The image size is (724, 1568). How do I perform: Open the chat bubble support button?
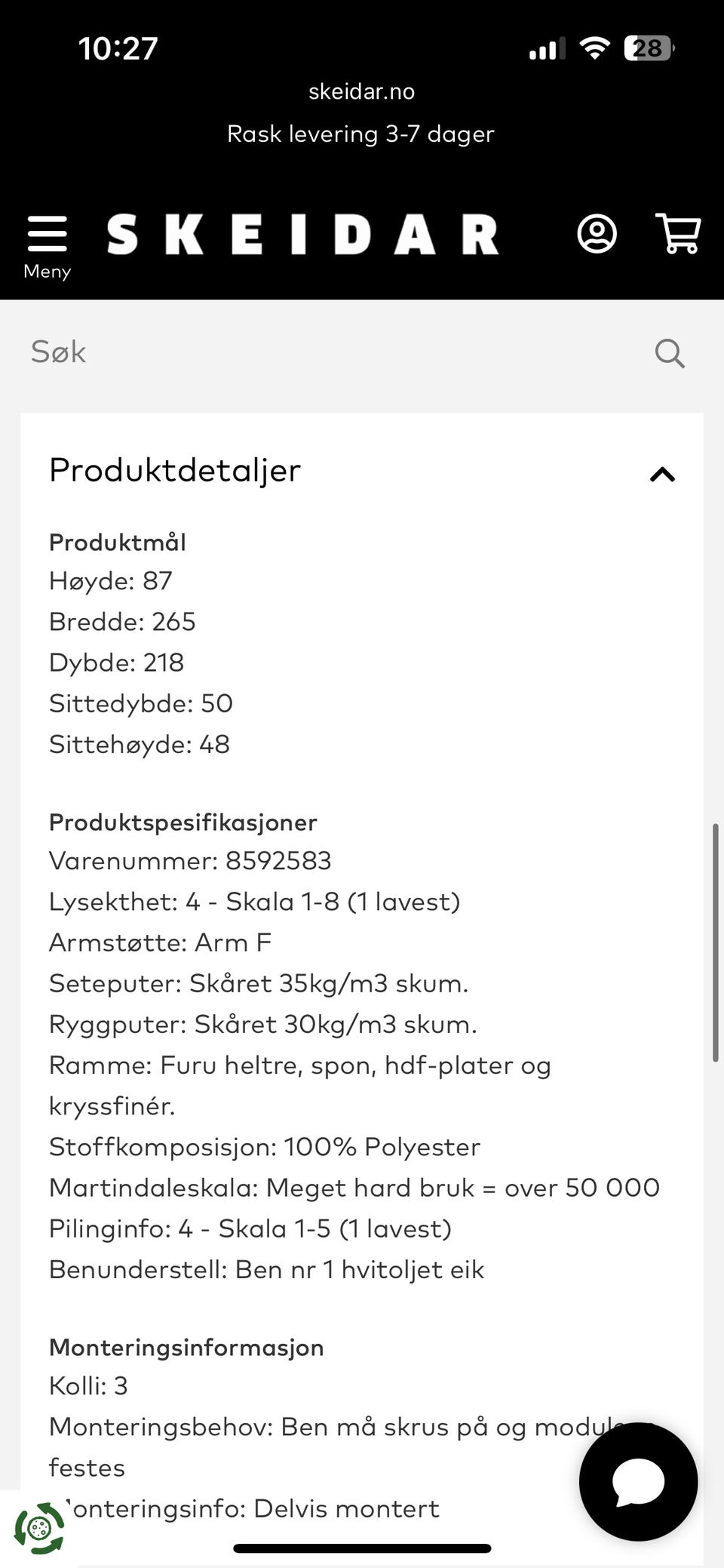coord(638,1482)
